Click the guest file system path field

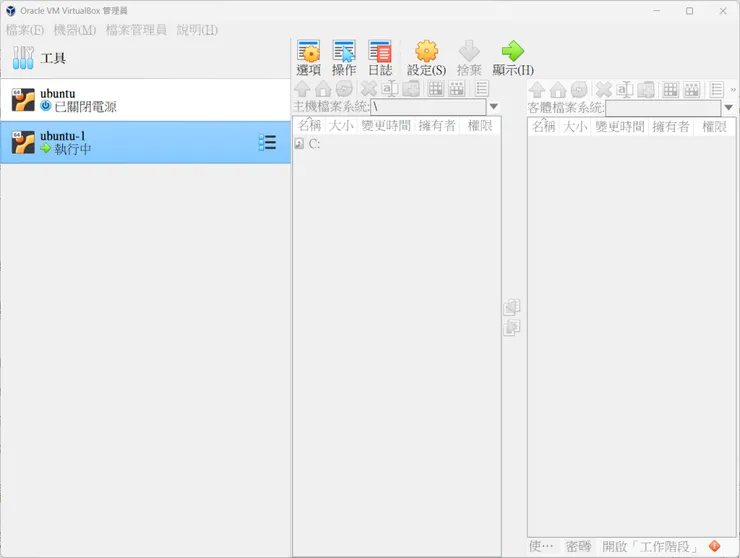click(x=663, y=108)
